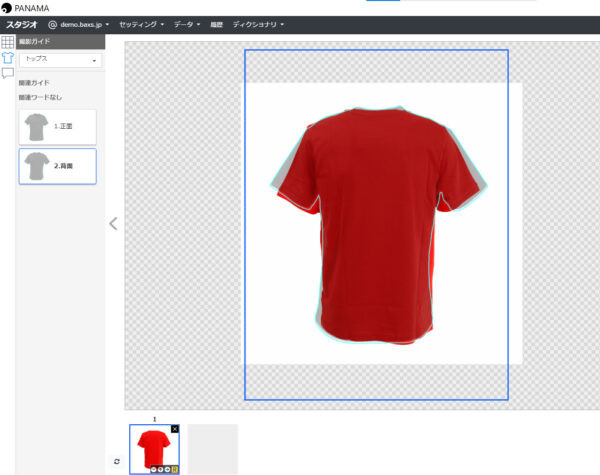600x475 pixels.
Task: Click the PANAMA logo icon
Action: 7,8
